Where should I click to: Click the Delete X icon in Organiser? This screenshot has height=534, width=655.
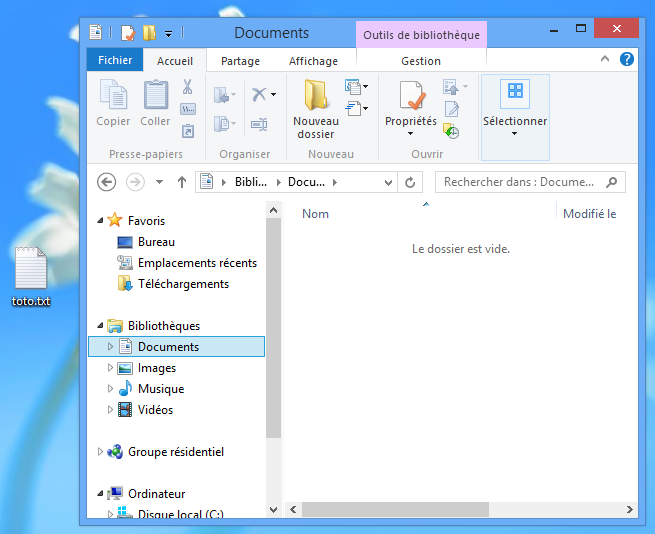click(259, 94)
